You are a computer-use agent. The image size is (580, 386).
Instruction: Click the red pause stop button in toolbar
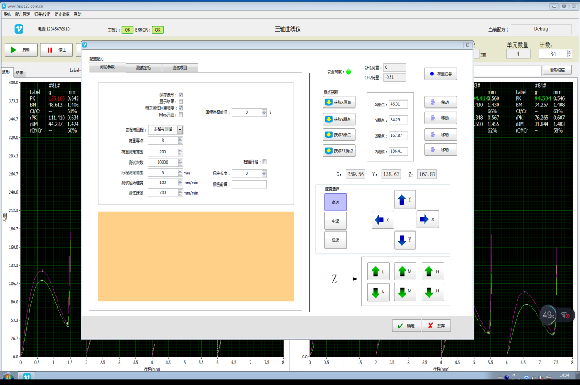click(56, 50)
